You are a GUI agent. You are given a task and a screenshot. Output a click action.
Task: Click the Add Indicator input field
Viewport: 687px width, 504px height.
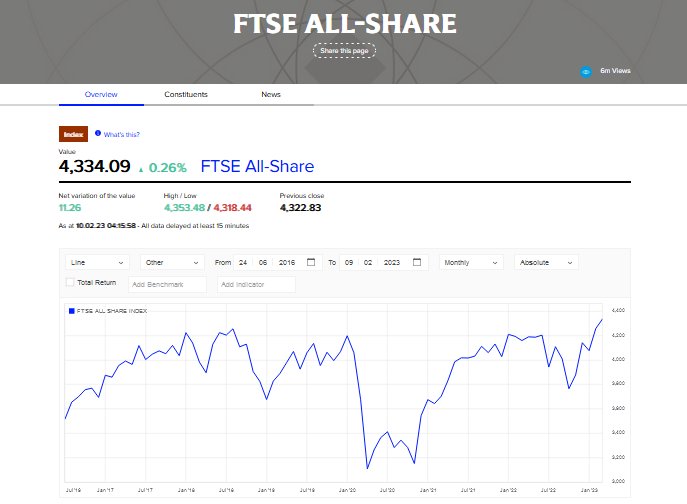[x=256, y=284]
